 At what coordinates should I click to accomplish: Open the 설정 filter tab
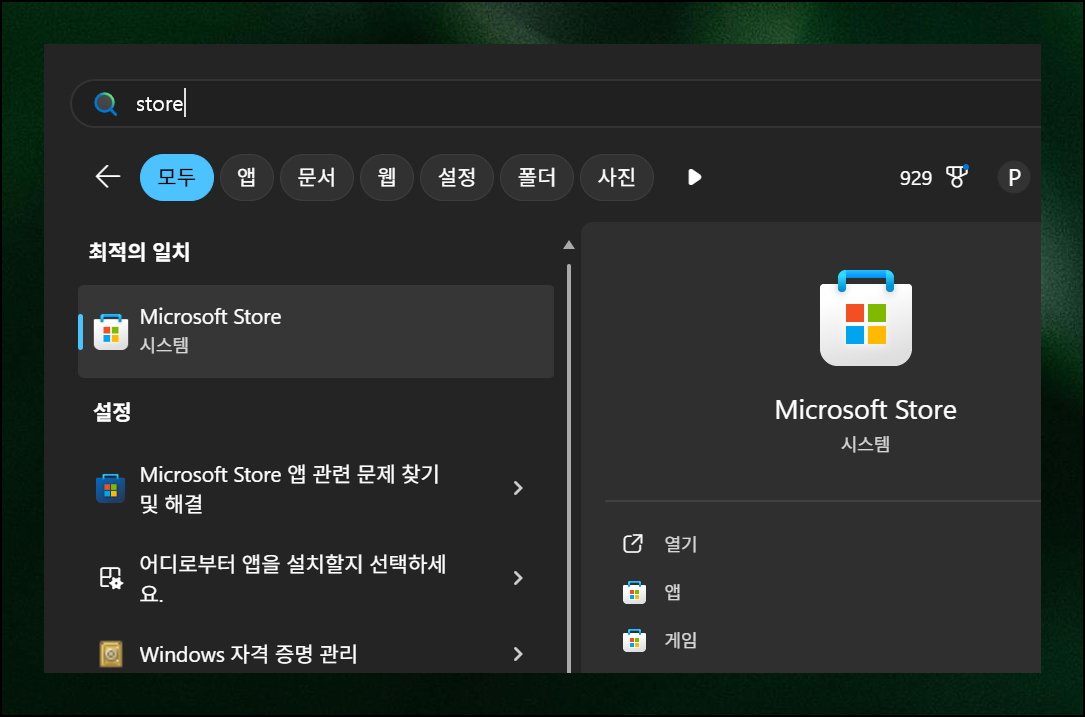click(x=457, y=177)
